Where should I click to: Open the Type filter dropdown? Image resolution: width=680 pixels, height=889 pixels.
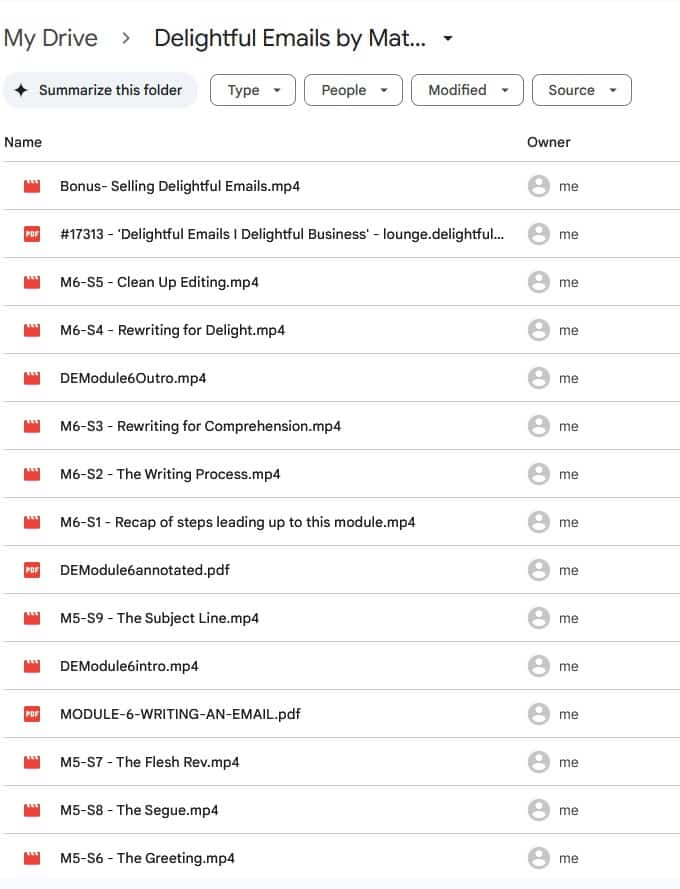point(252,90)
